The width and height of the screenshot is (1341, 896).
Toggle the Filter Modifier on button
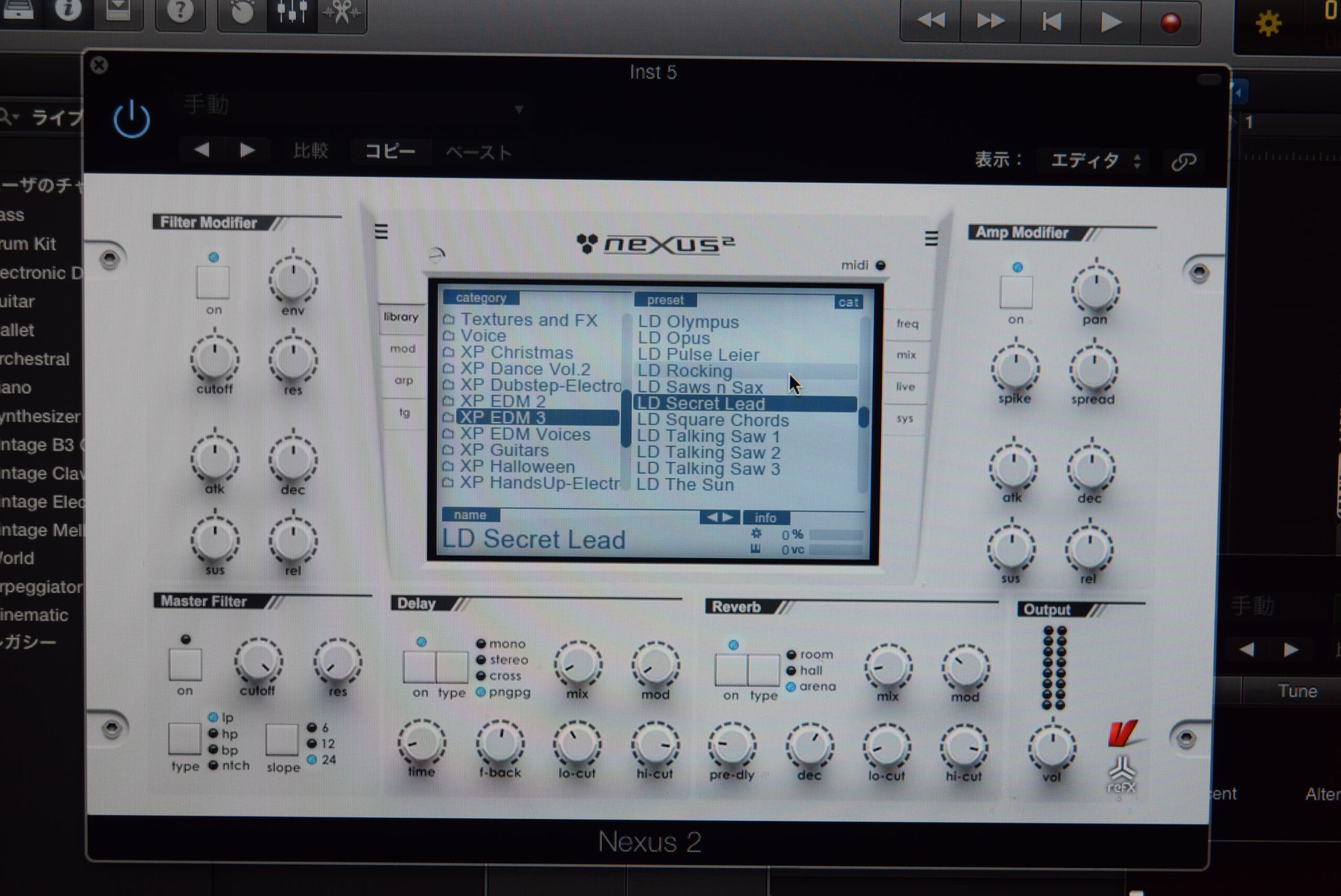pyautogui.click(x=213, y=282)
